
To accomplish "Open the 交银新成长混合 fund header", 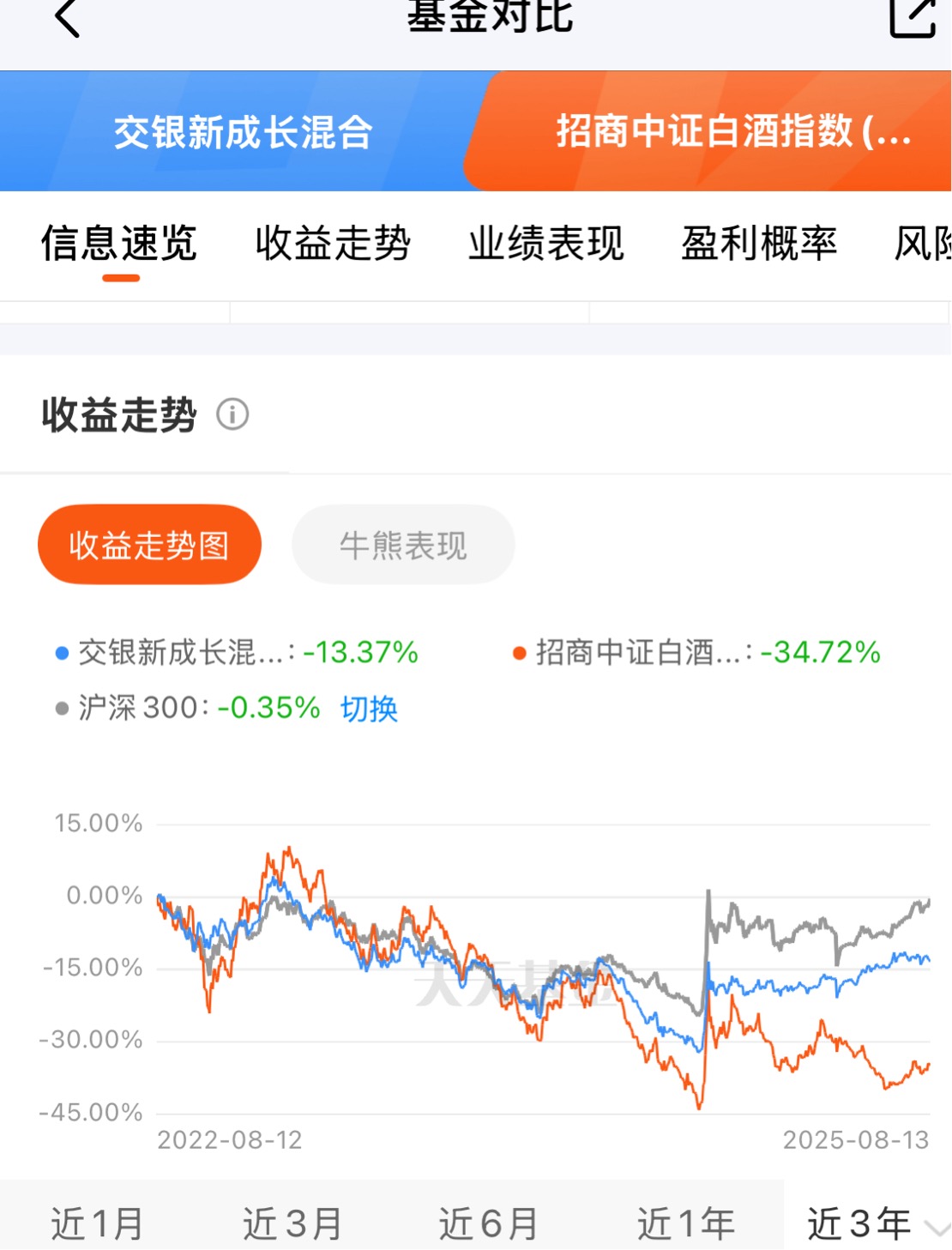I will pyautogui.click(x=244, y=131).
